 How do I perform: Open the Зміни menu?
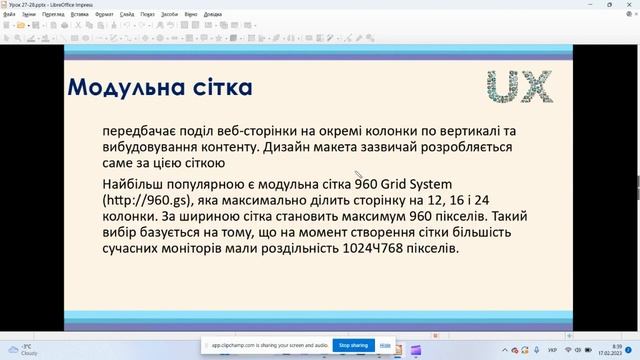pyautogui.click(x=29, y=14)
